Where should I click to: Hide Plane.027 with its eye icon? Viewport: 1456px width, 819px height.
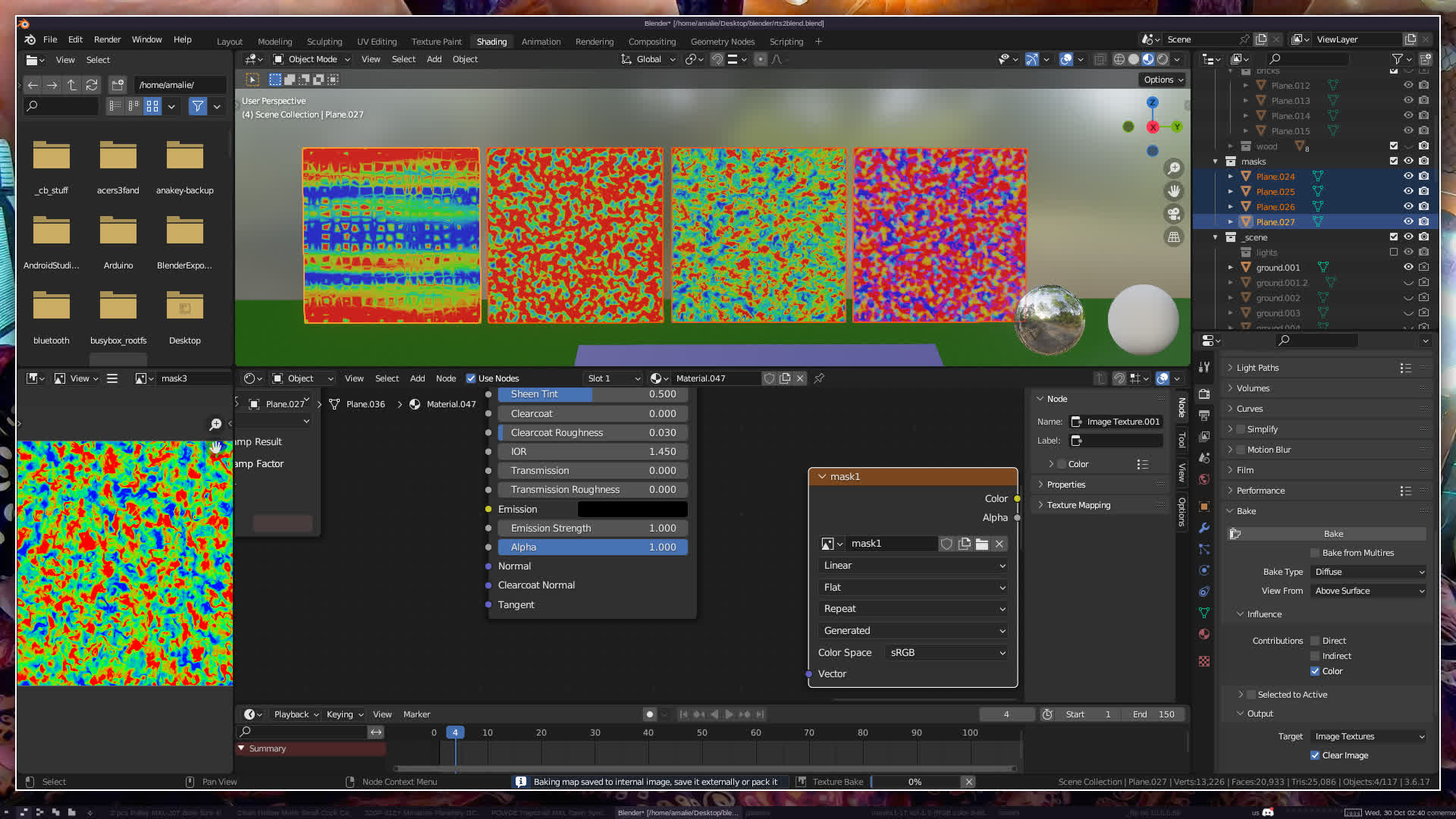pos(1408,222)
